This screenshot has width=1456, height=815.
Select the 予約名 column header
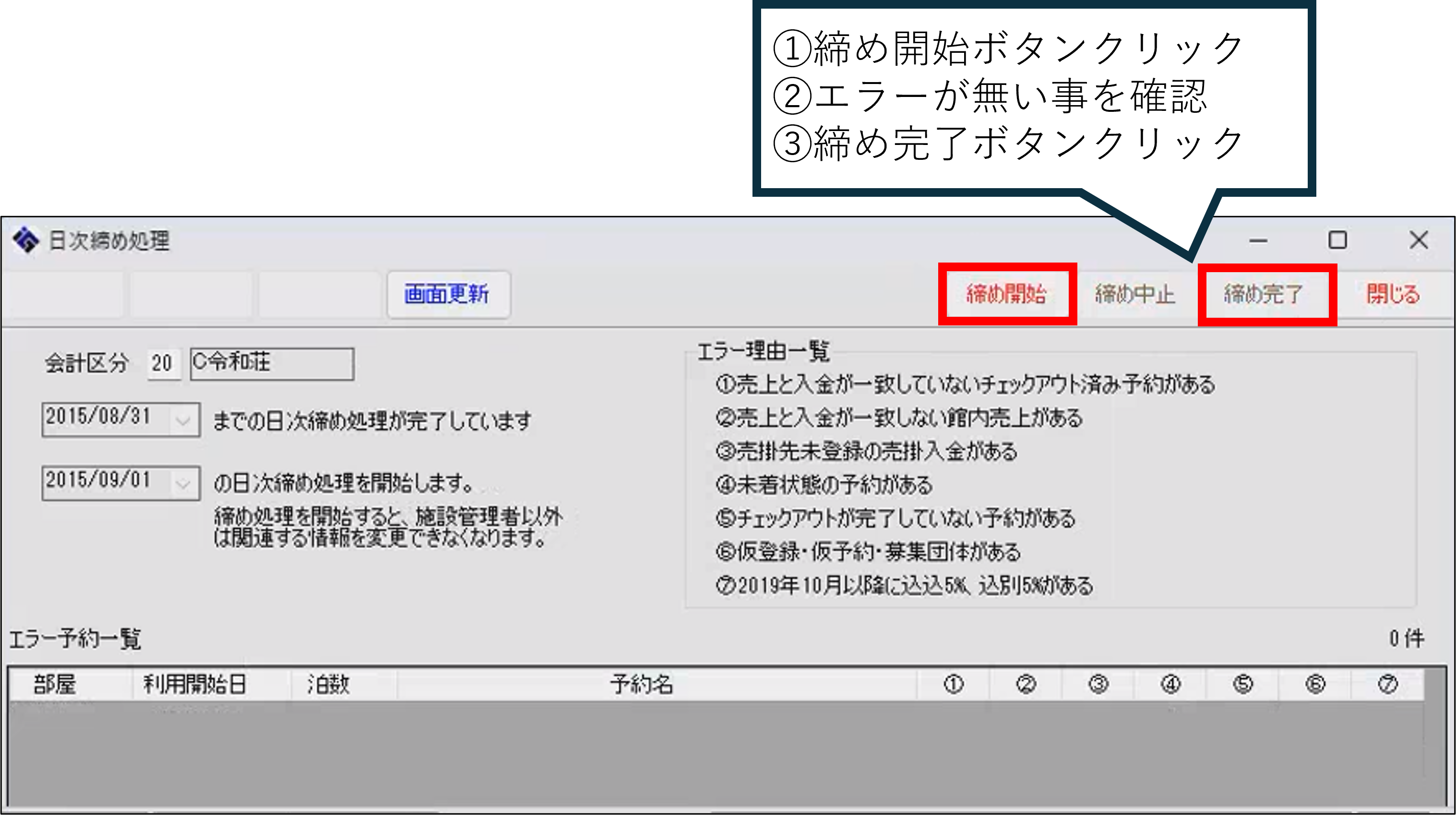(x=642, y=685)
